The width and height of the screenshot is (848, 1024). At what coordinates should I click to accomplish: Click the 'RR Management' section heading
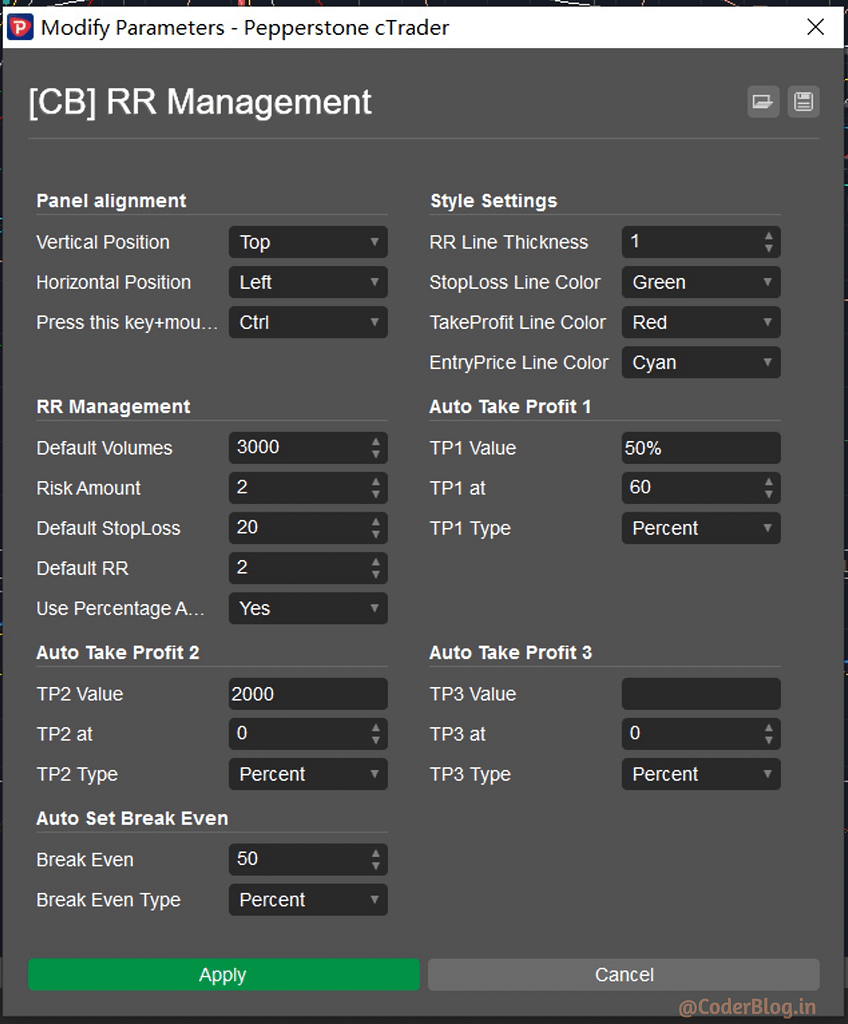point(113,406)
